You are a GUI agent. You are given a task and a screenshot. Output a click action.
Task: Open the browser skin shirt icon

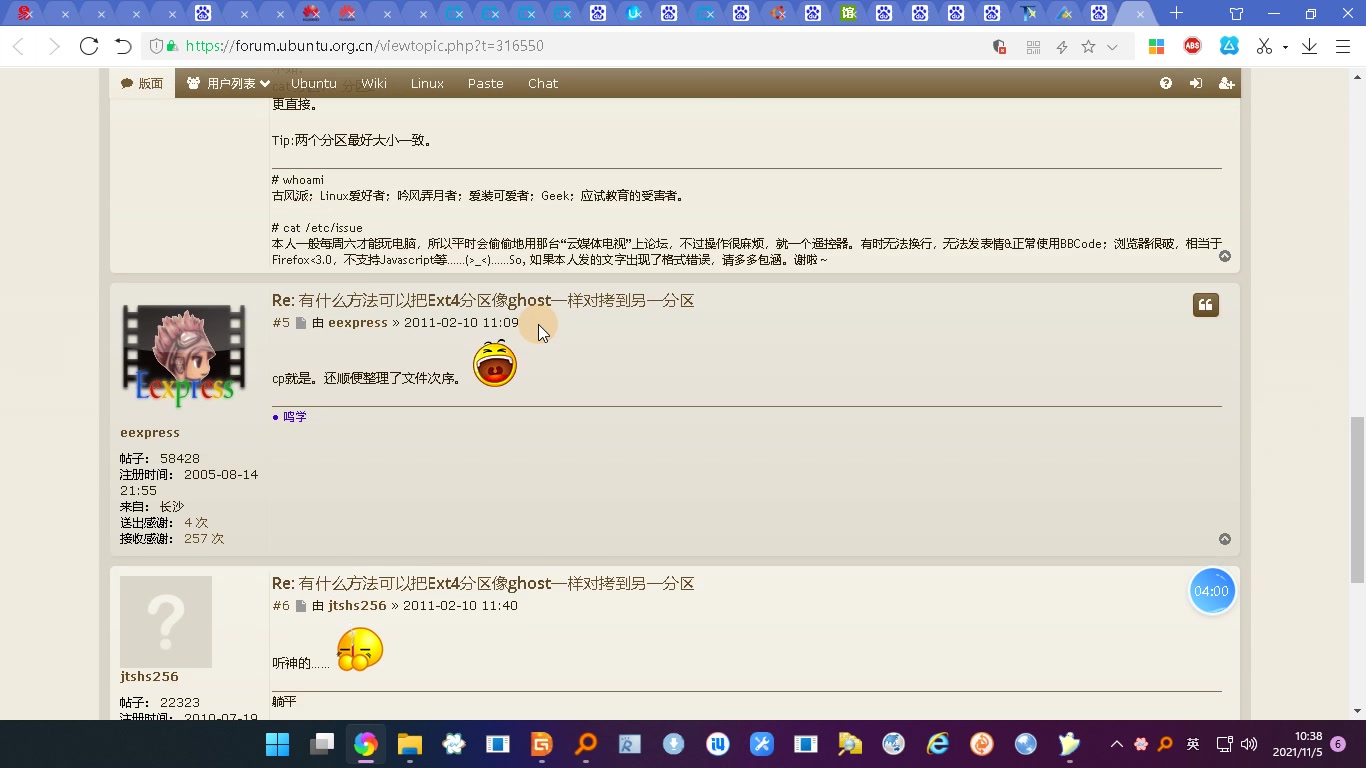click(x=1236, y=14)
